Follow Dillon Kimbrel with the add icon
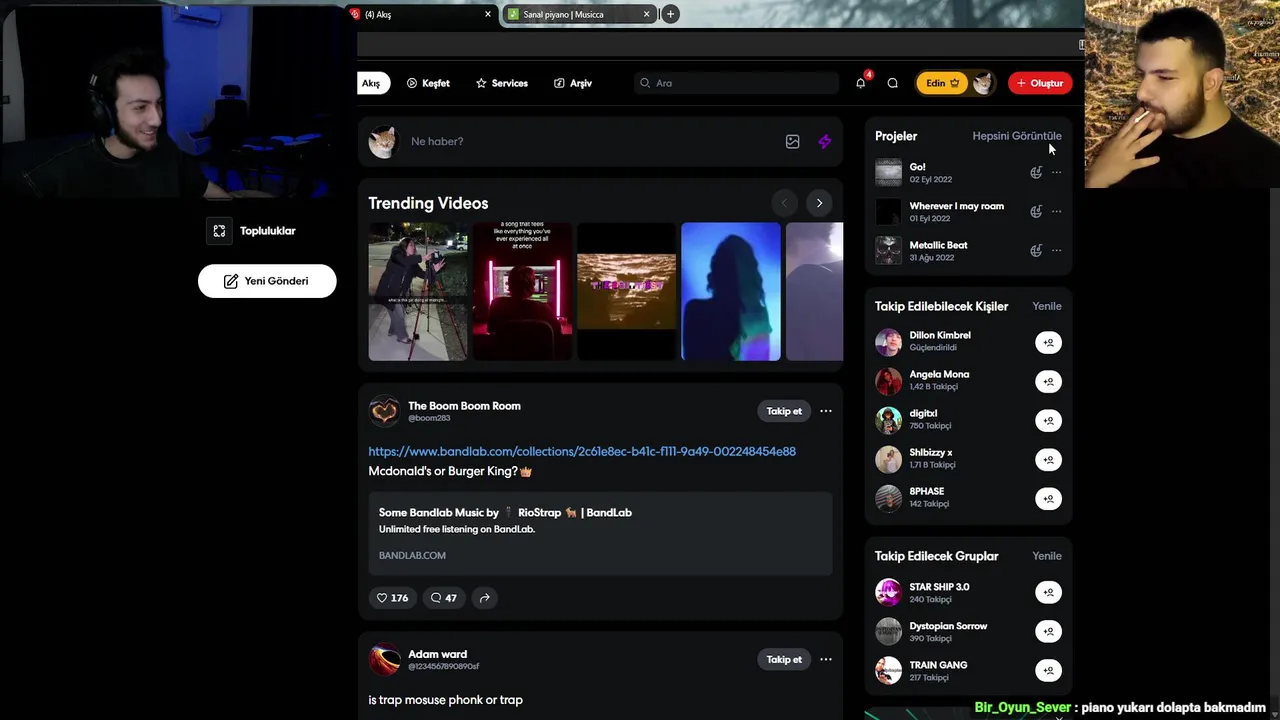This screenshot has height=720, width=1280. click(1048, 343)
